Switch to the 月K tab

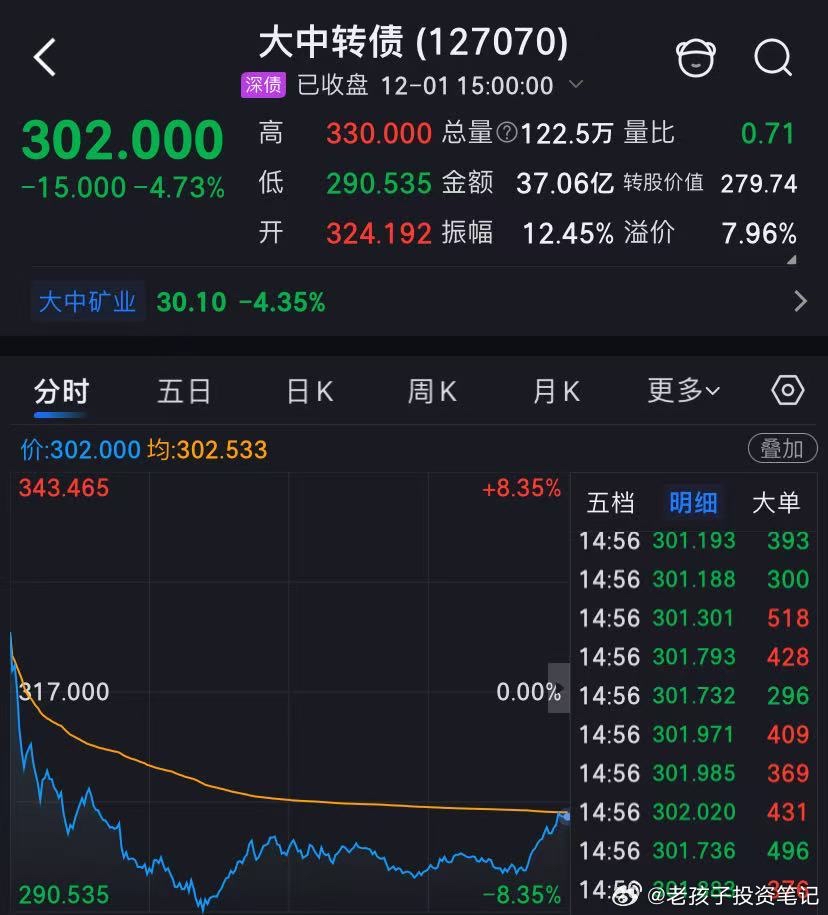click(x=556, y=391)
